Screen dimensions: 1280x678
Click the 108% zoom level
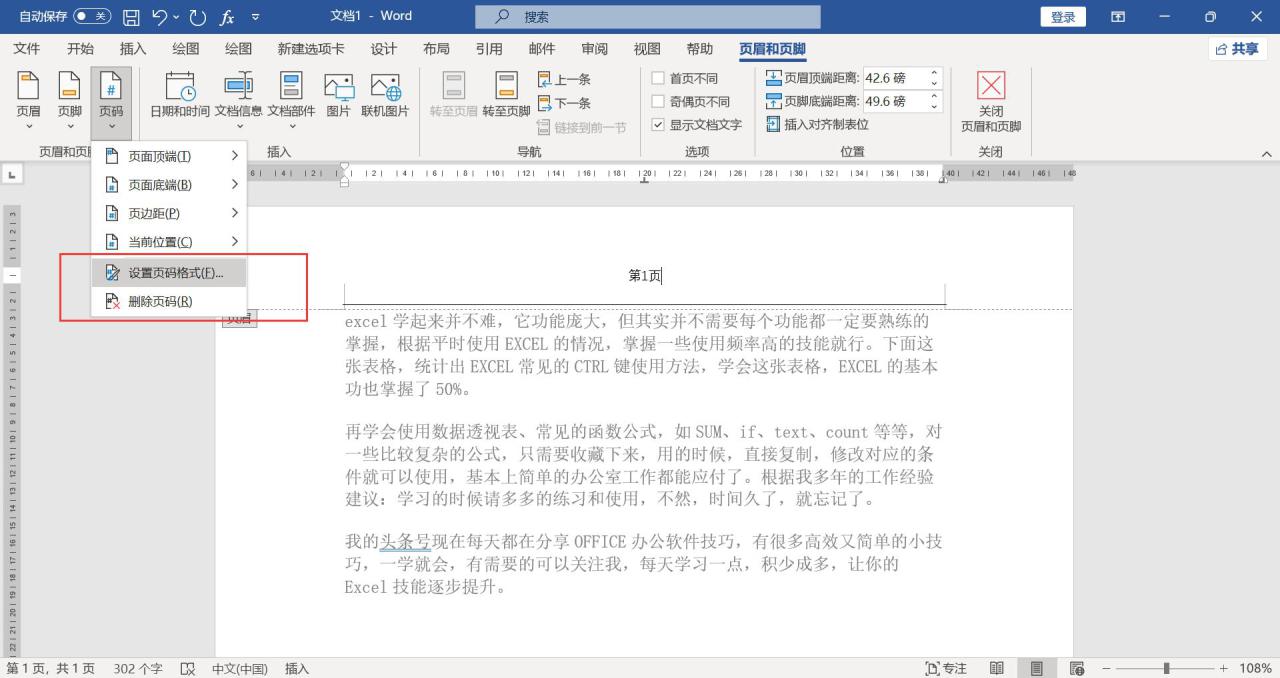(1256, 668)
